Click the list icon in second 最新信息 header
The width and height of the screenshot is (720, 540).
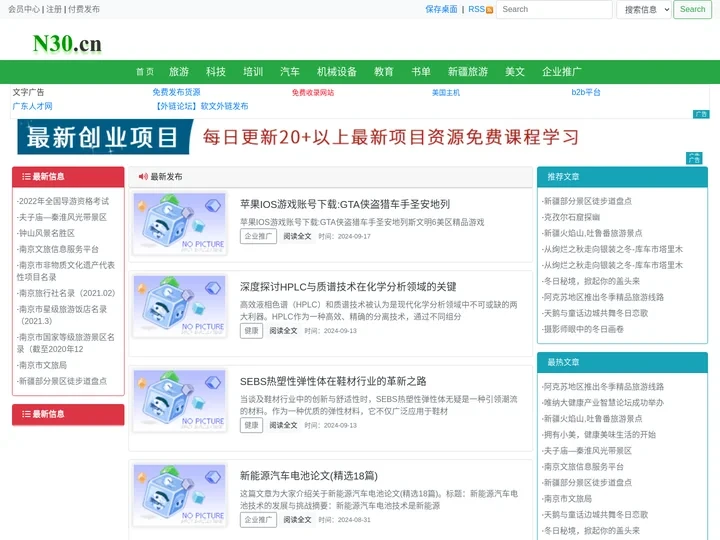tap(26, 414)
